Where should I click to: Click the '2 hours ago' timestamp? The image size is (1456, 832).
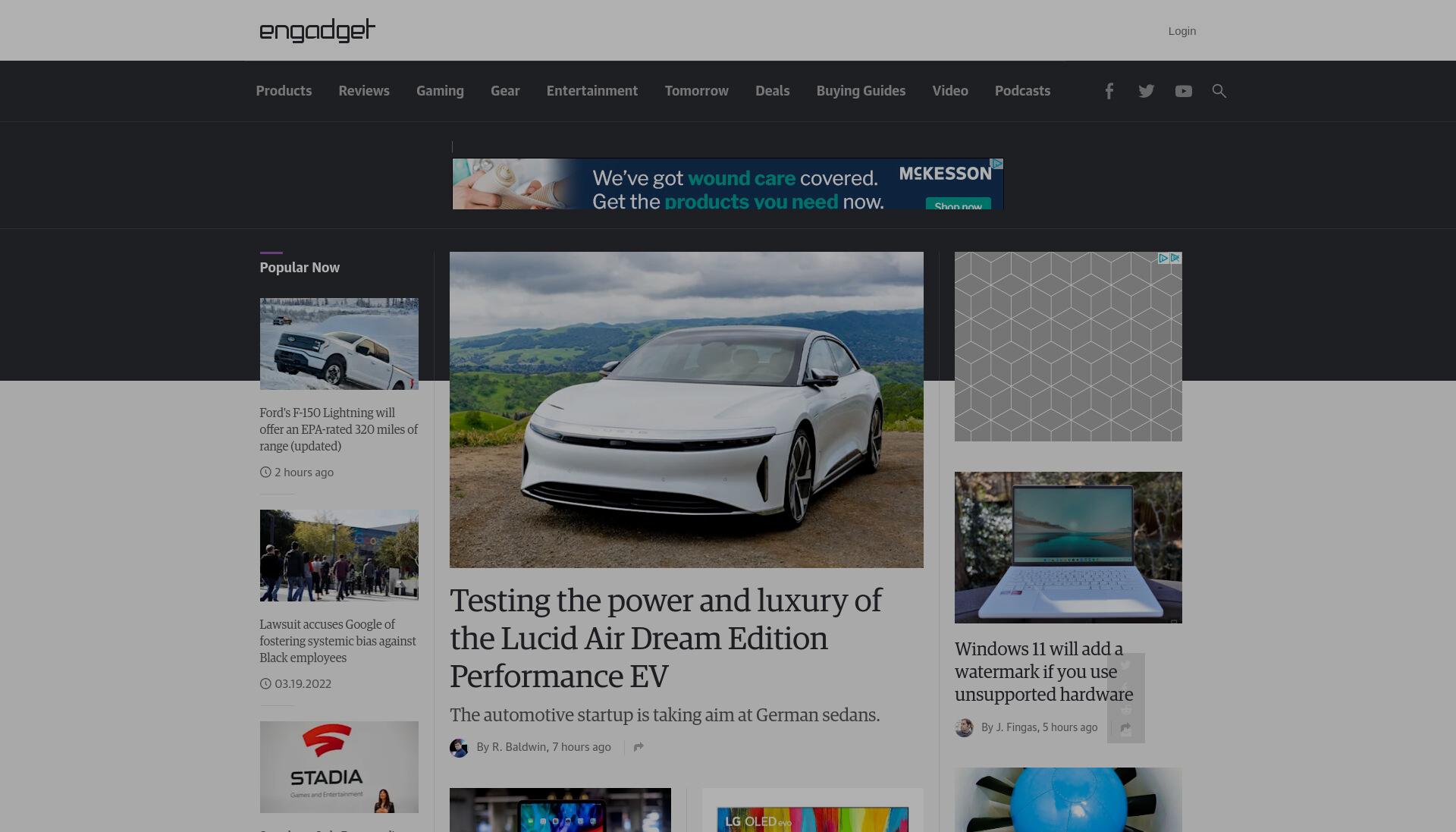pos(304,473)
